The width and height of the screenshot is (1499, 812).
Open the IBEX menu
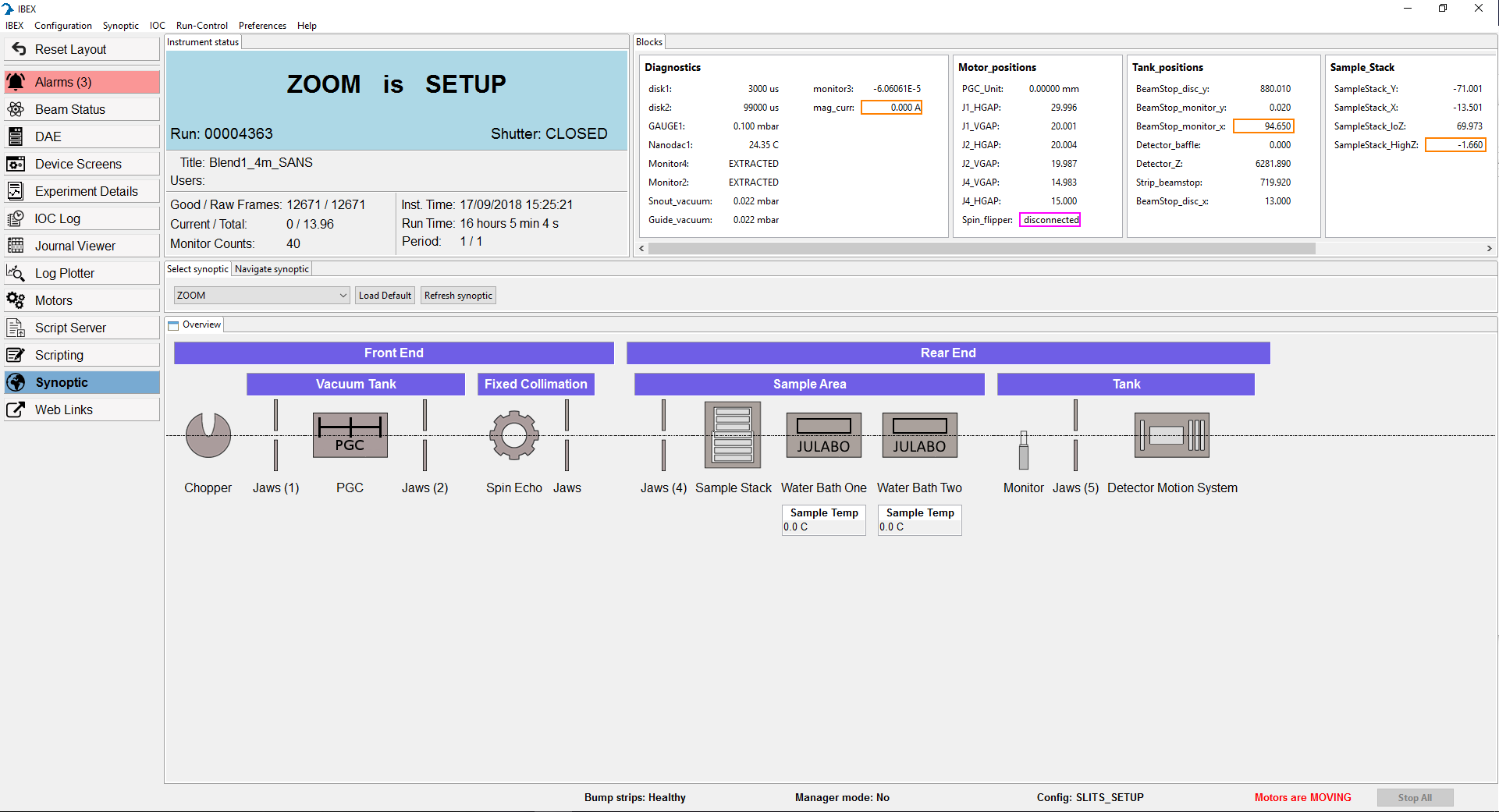click(15, 26)
